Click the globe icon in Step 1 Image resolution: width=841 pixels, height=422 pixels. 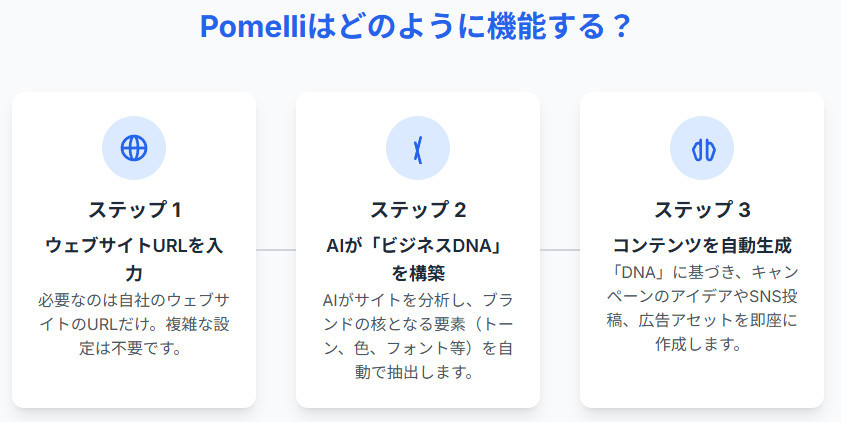tap(134, 148)
